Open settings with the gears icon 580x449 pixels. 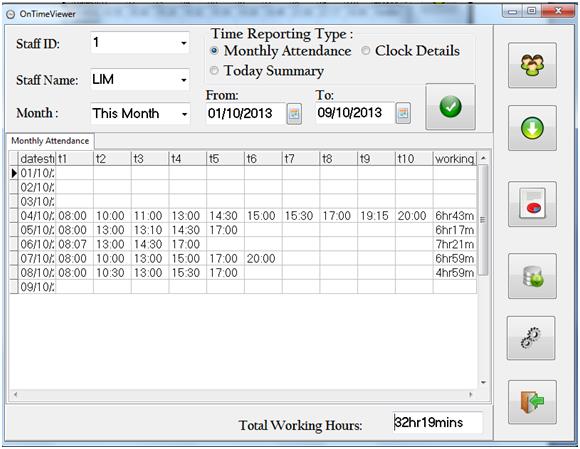coord(531,338)
